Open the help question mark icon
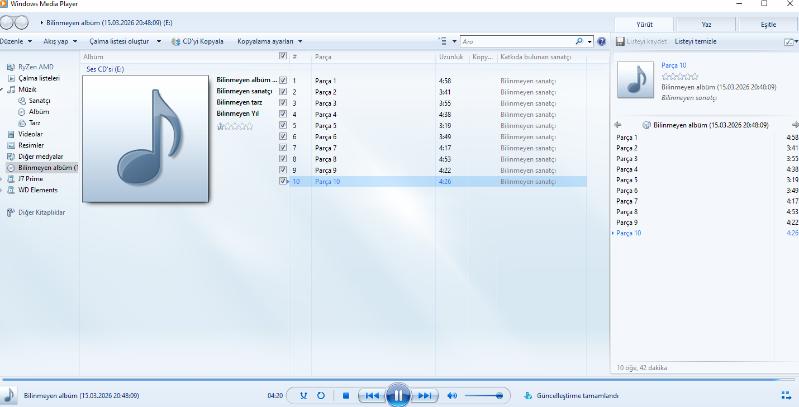The height and width of the screenshot is (407, 799). tap(601, 41)
